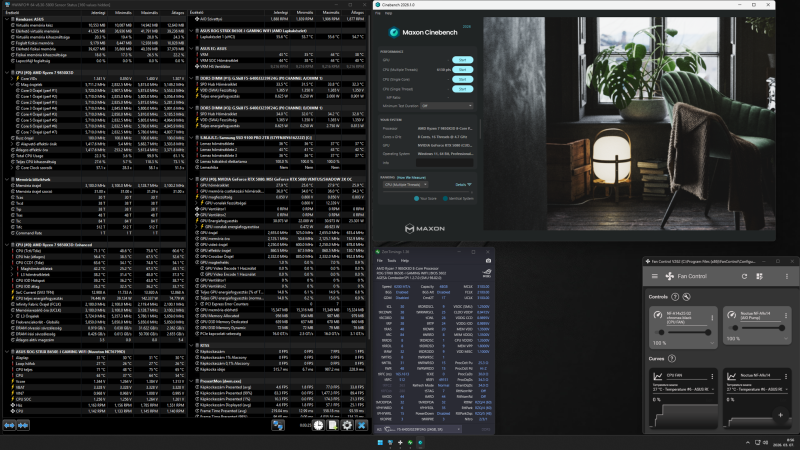This screenshot has width=800, height=450.
Task: Click Maxon Cinebench logo icon
Action: click(x=393, y=32)
